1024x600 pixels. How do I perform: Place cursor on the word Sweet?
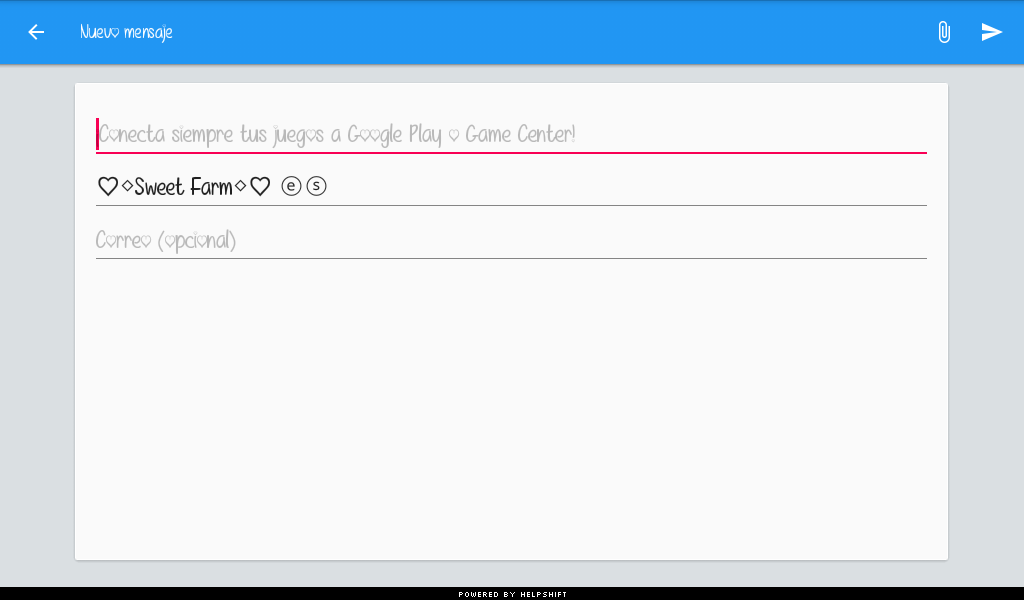[159, 187]
